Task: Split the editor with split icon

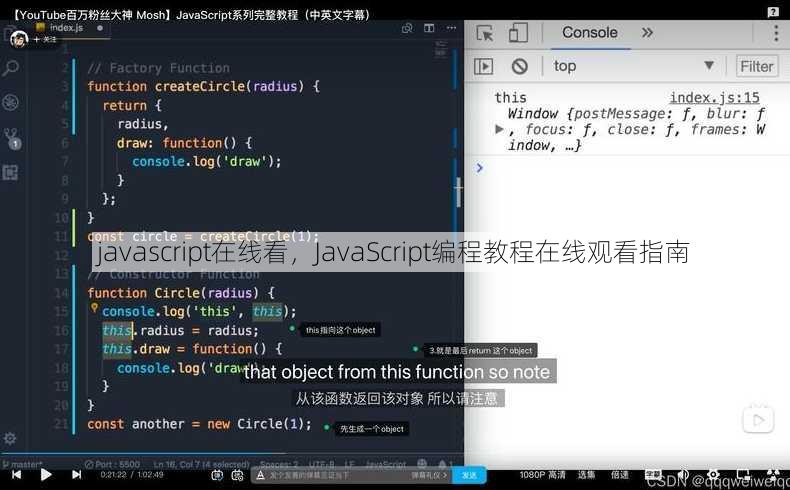Action: (429, 28)
